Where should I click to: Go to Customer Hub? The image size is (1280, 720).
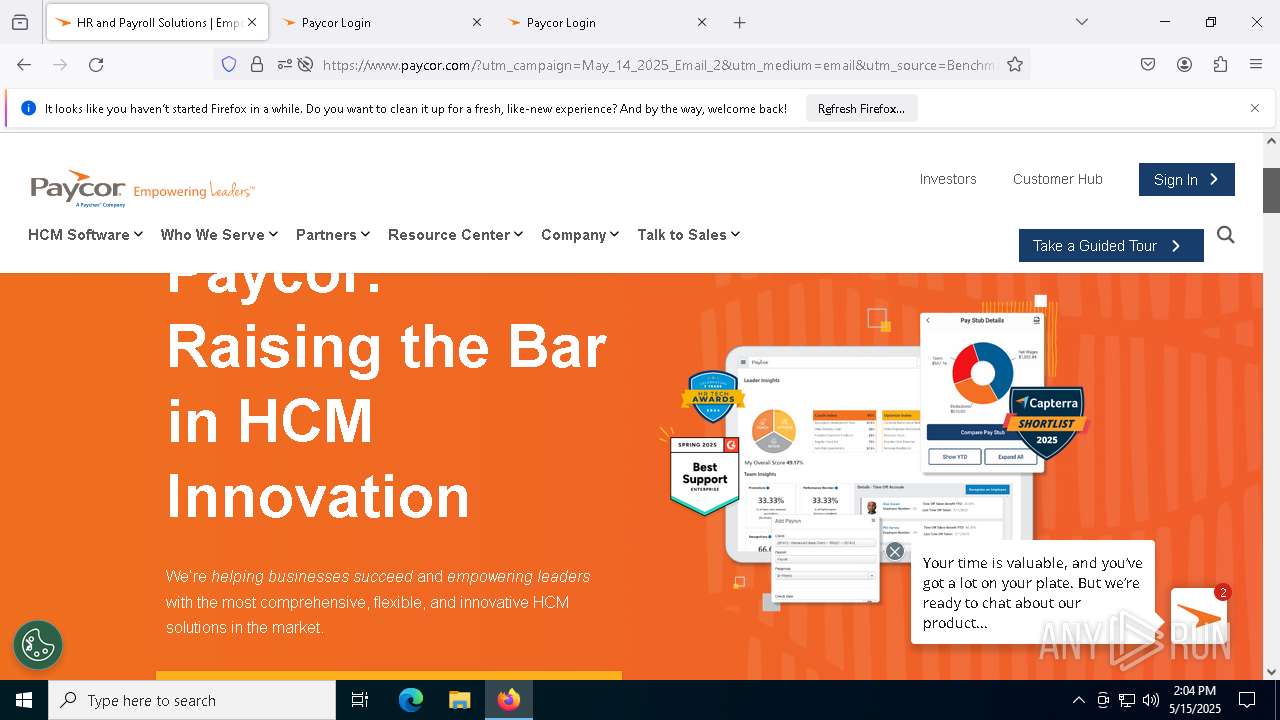(x=1058, y=179)
